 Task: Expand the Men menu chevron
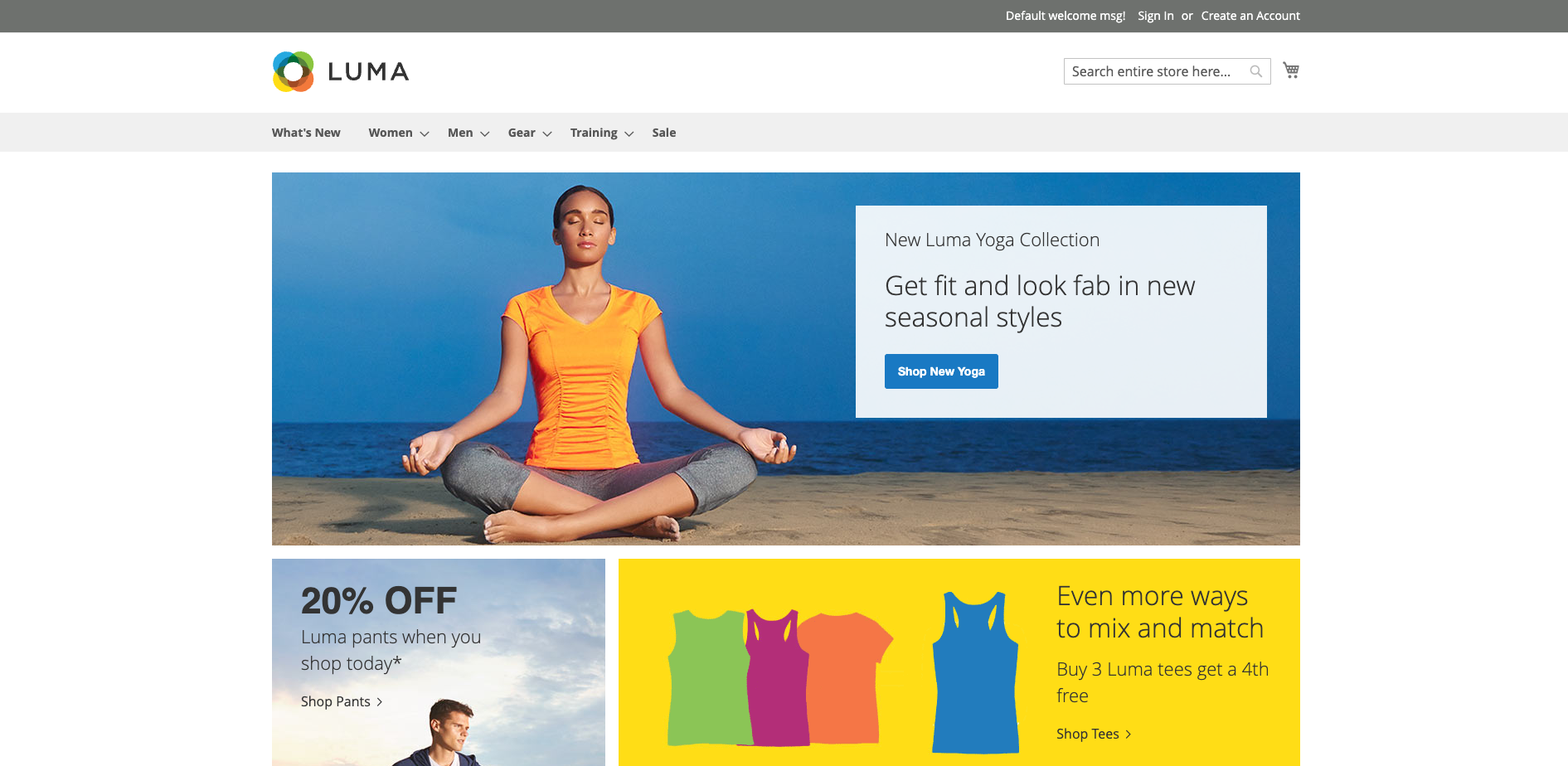click(x=485, y=133)
